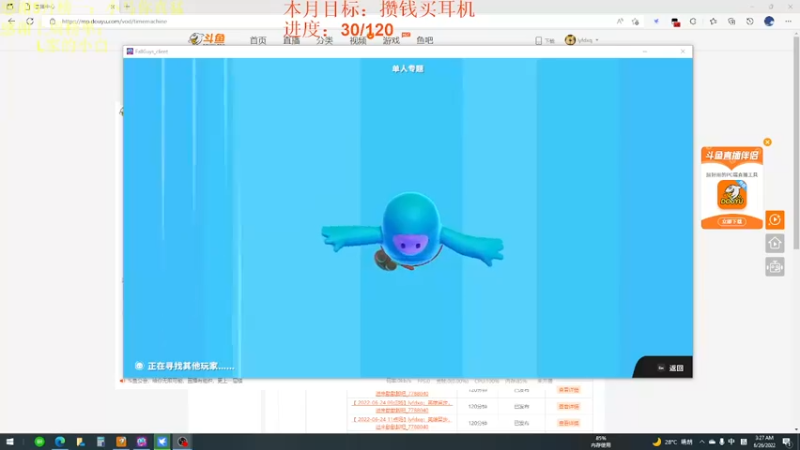Open the 游戏 menu on Douyu

pyautogui.click(x=391, y=40)
